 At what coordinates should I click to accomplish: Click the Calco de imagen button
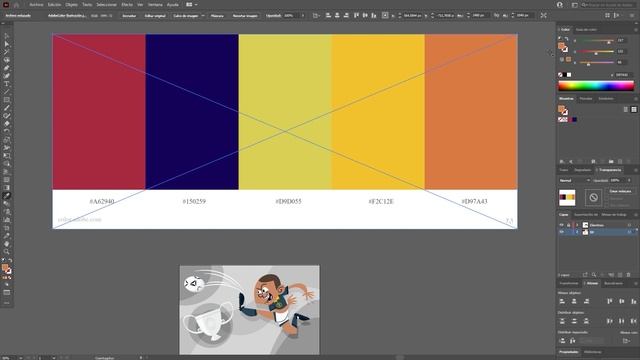(186, 16)
